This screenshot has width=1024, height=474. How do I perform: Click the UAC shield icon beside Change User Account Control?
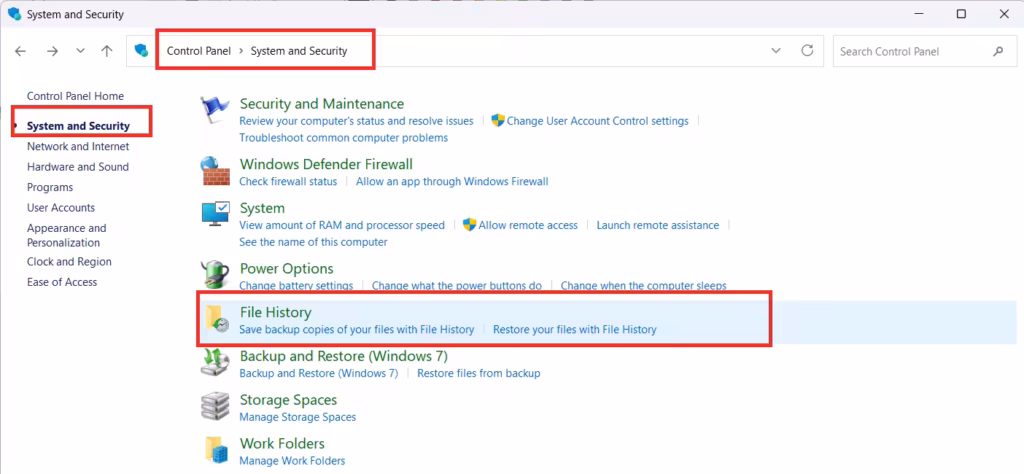(498, 120)
